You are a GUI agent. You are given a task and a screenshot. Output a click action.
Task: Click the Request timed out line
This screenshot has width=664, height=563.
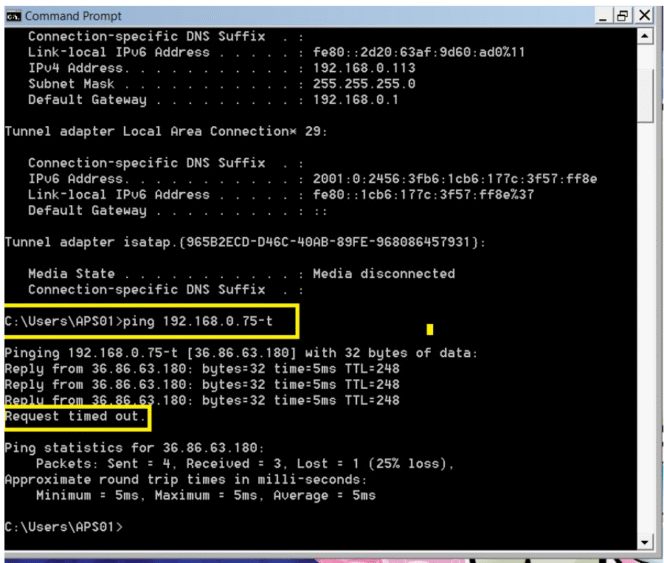click(x=75, y=416)
